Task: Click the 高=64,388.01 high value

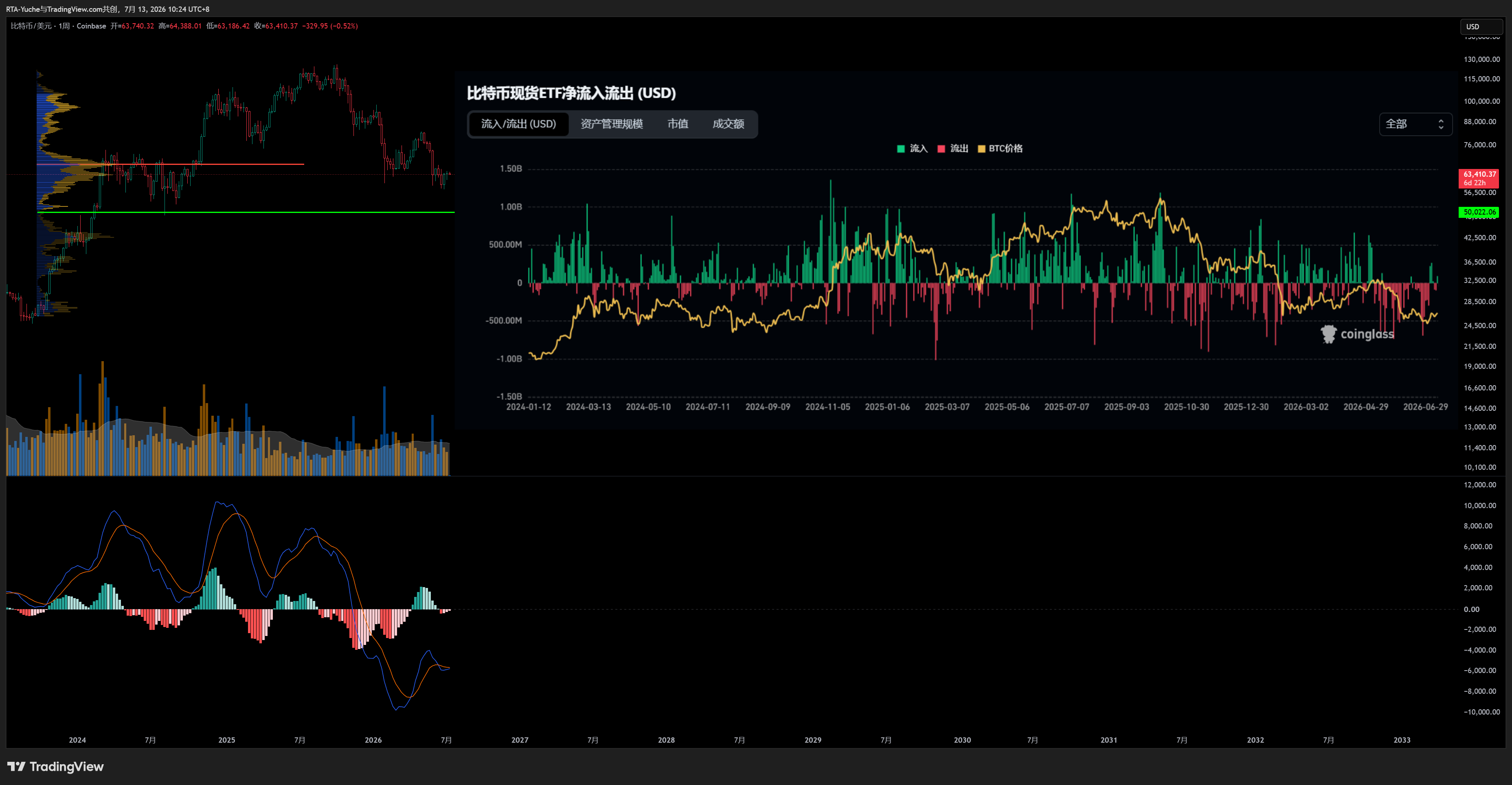Action: pyautogui.click(x=180, y=26)
